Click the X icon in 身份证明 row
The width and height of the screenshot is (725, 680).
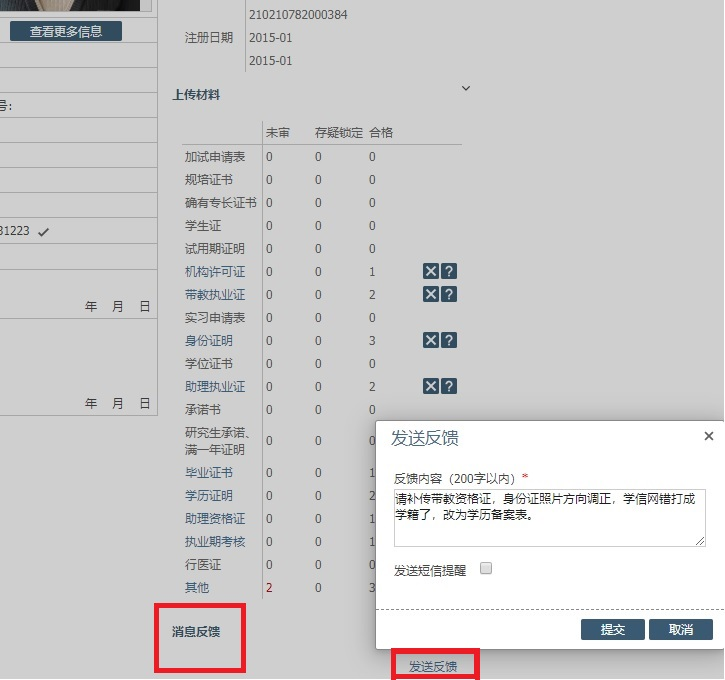coord(431,341)
